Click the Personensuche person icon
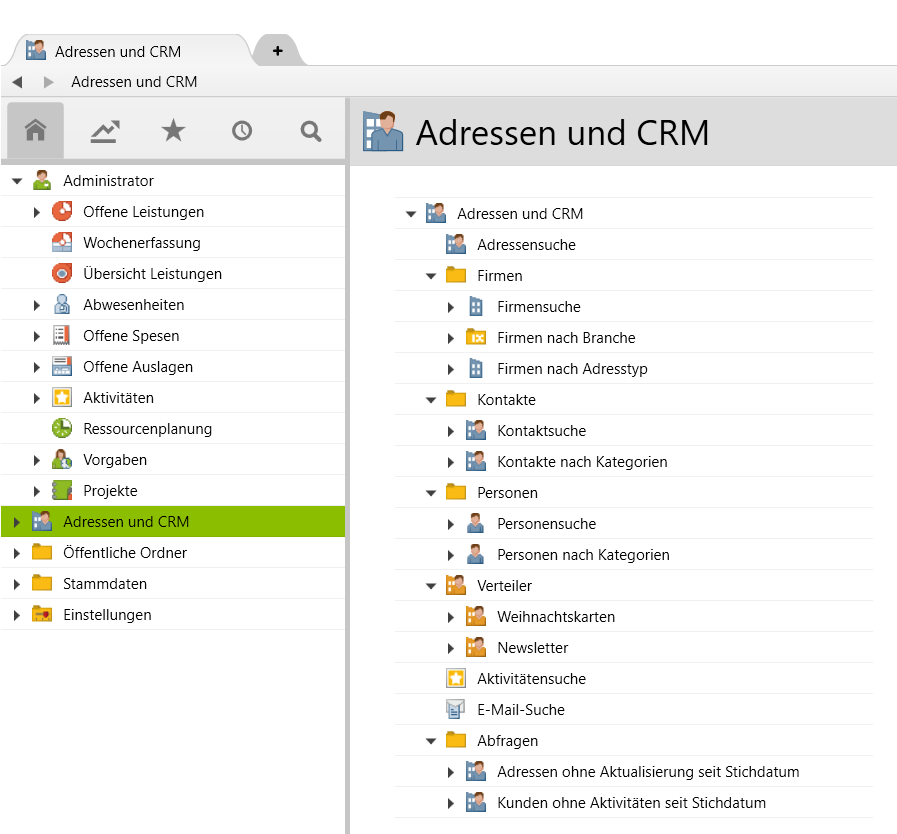Screen dimensions: 897x834 click(x=475, y=523)
